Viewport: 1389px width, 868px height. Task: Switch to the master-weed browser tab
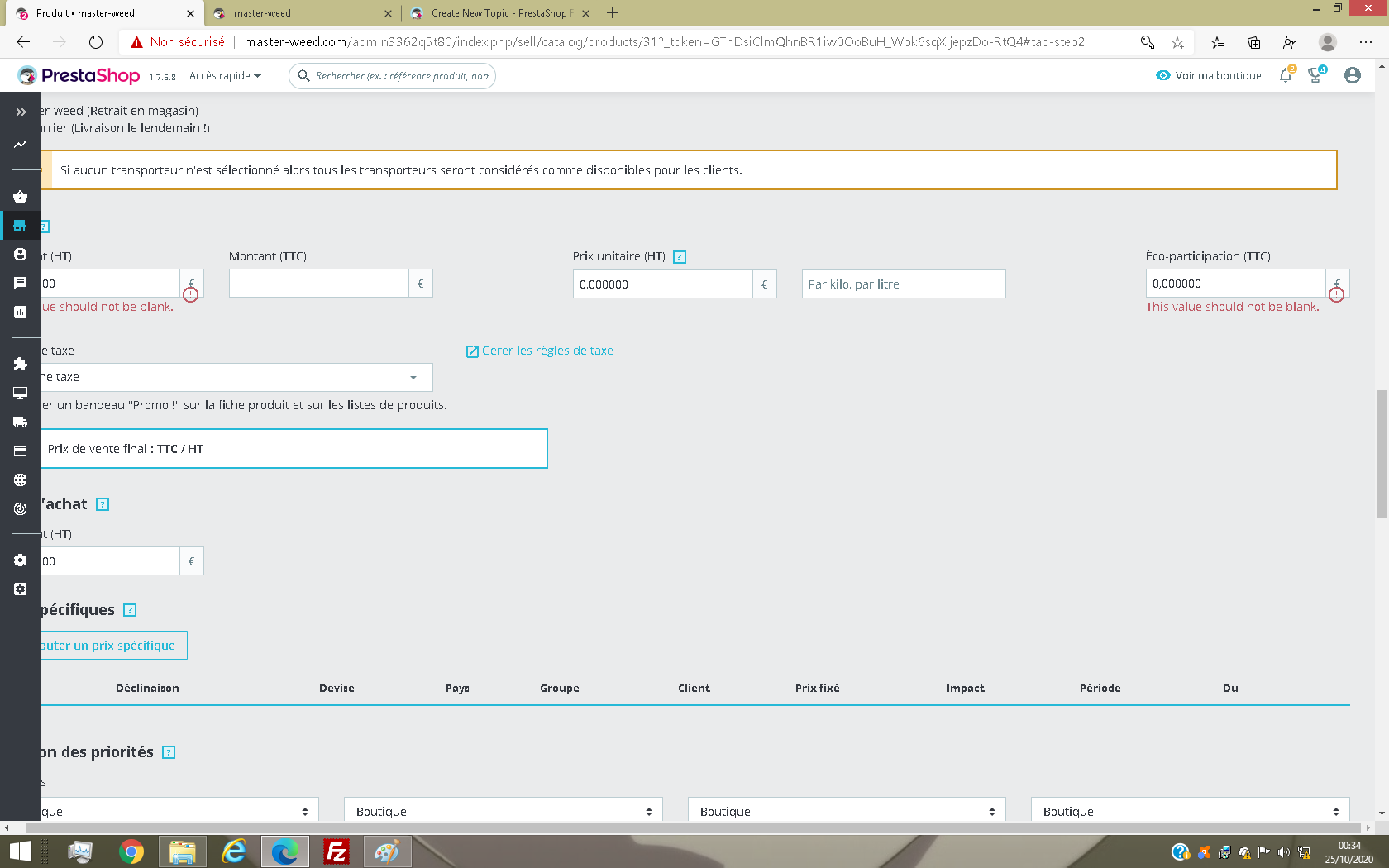tap(301, 13)
